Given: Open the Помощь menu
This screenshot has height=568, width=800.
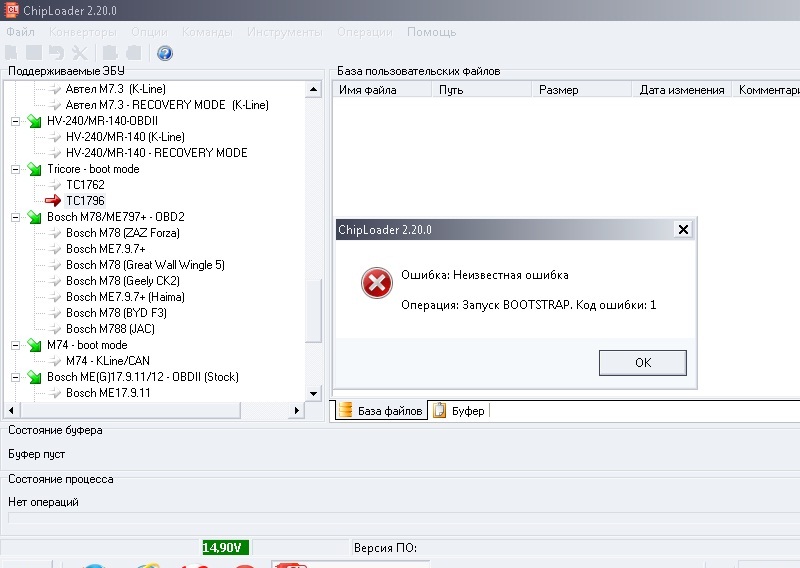Looking at the screenshot, I should (x=431, y=32).
